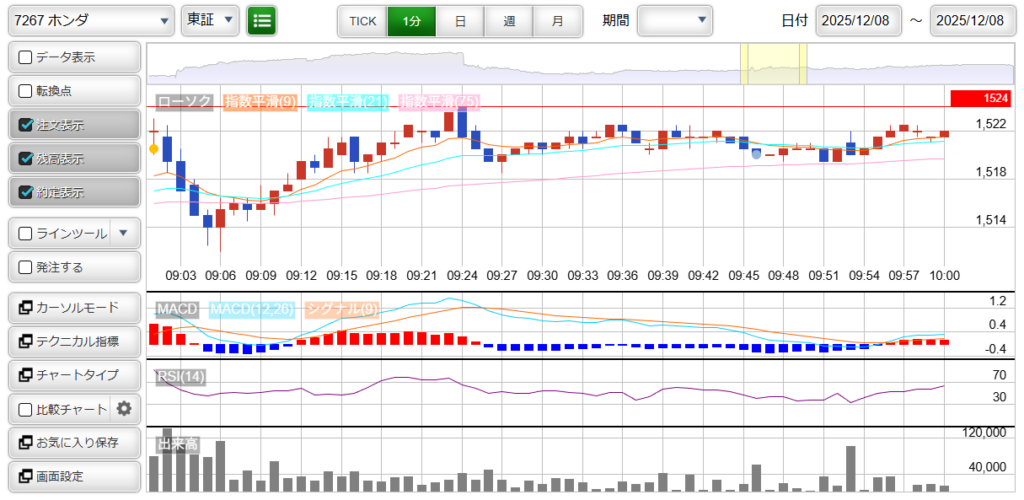Toggle the 比較チャート checkbox
The width and height of the screenshot is (1024, 500).
(26, 409)
